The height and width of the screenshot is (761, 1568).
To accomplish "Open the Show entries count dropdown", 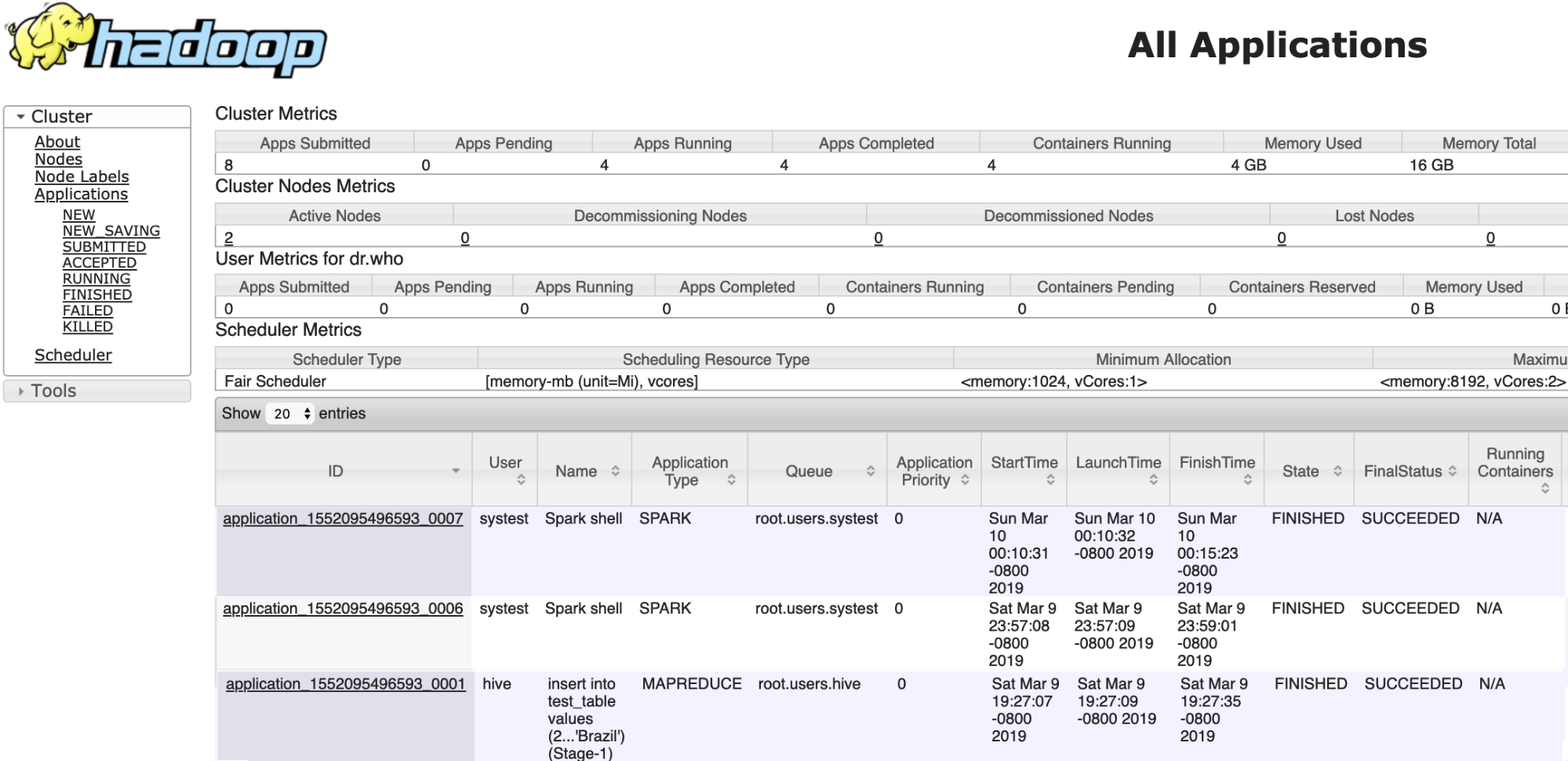I will (289, 413).
